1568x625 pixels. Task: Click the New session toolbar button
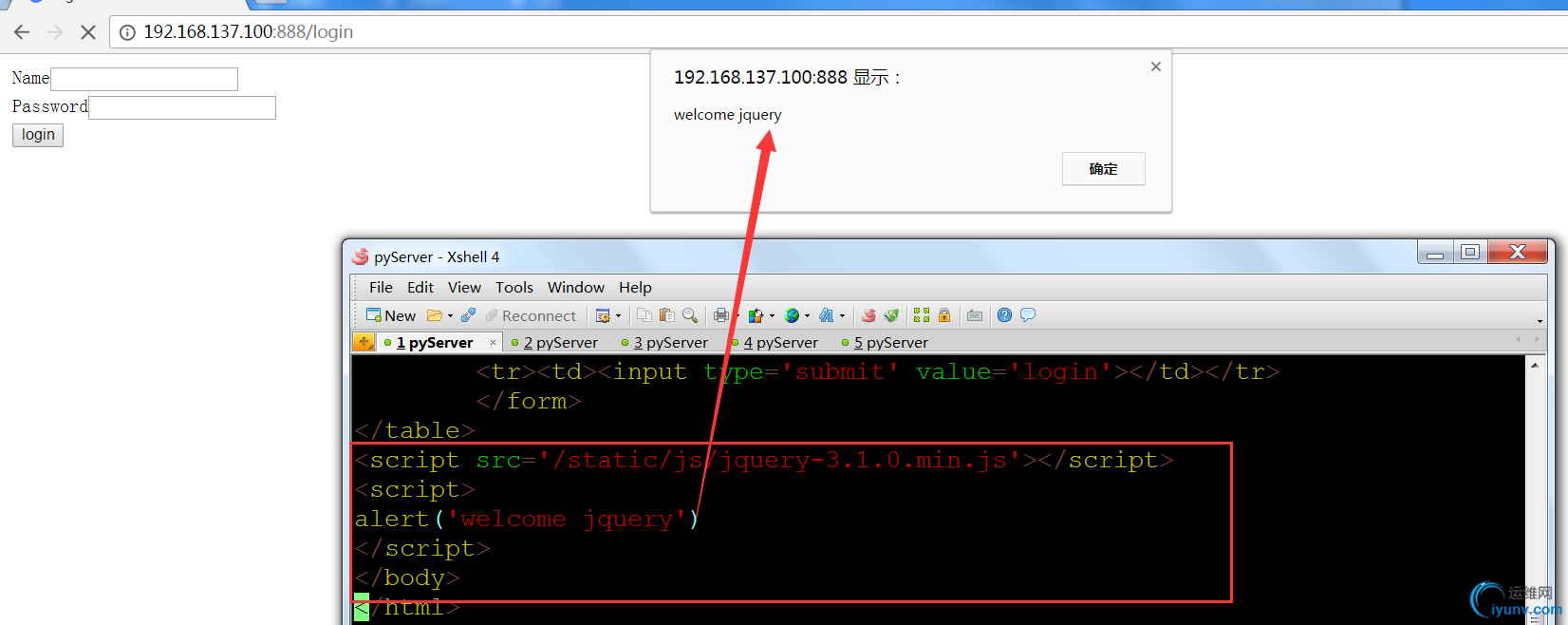click(x=391, y=315)
